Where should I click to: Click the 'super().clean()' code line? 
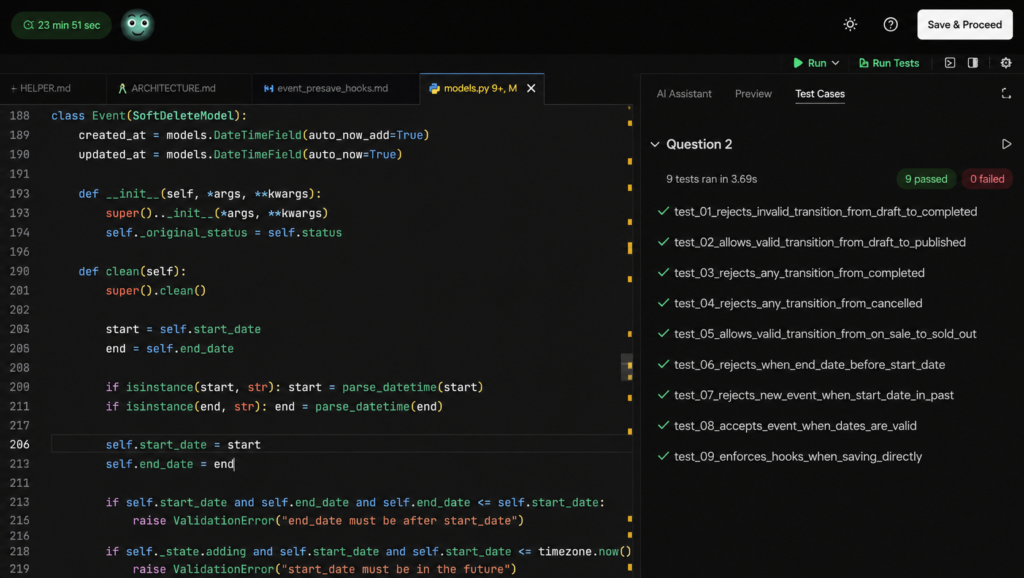155,291
